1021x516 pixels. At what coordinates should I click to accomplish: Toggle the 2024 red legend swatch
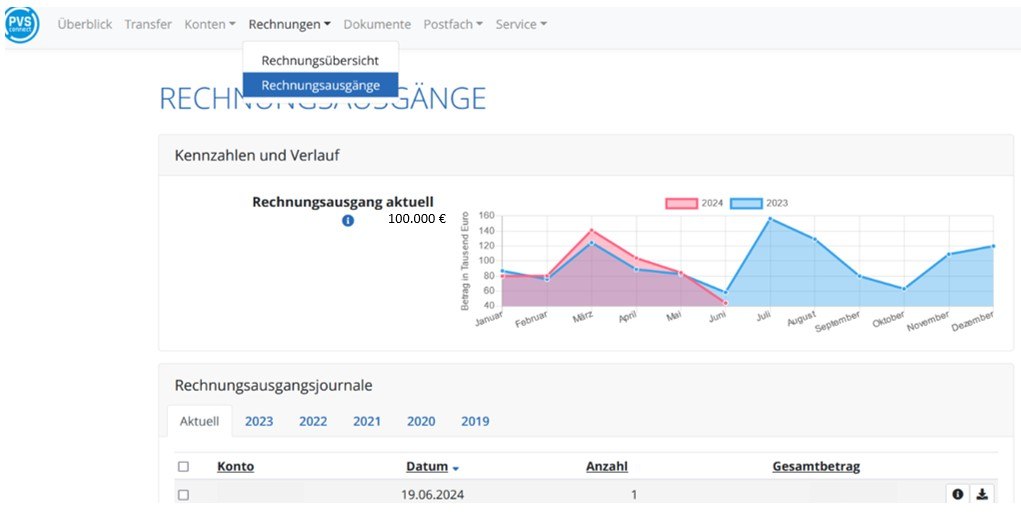[x=681, y=203]
